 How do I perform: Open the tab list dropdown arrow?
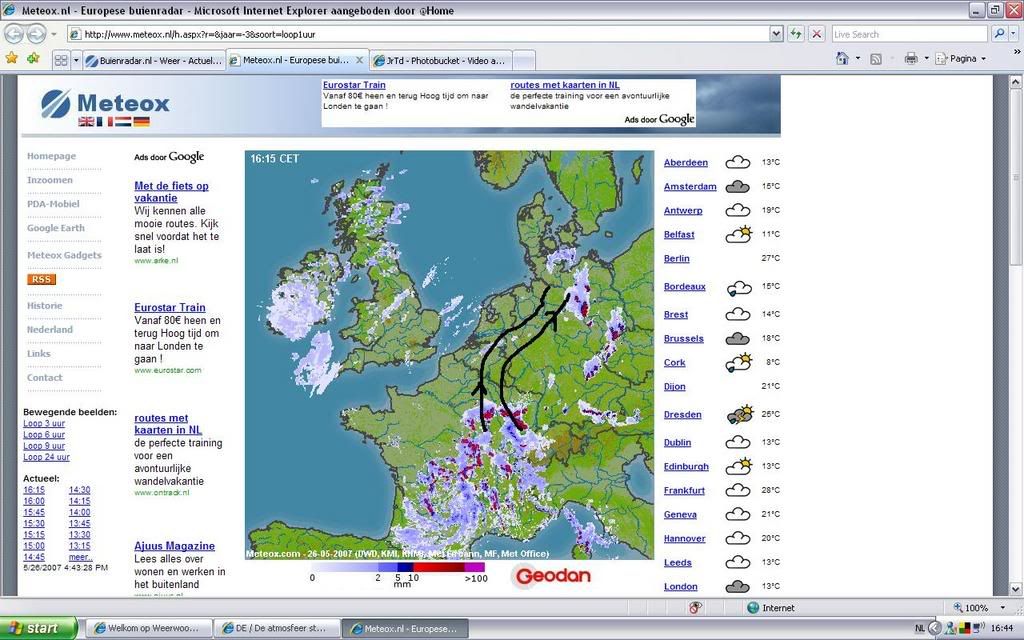coord(76,60)
